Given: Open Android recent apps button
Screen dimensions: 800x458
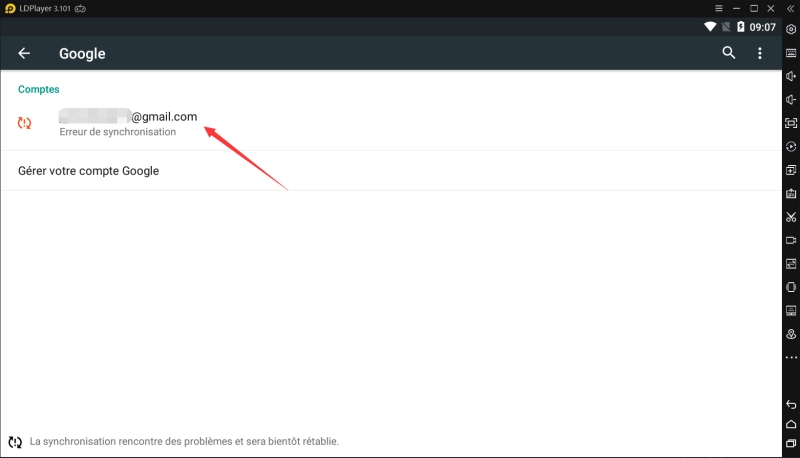Looking at the screenshot, I should [791, 443].
